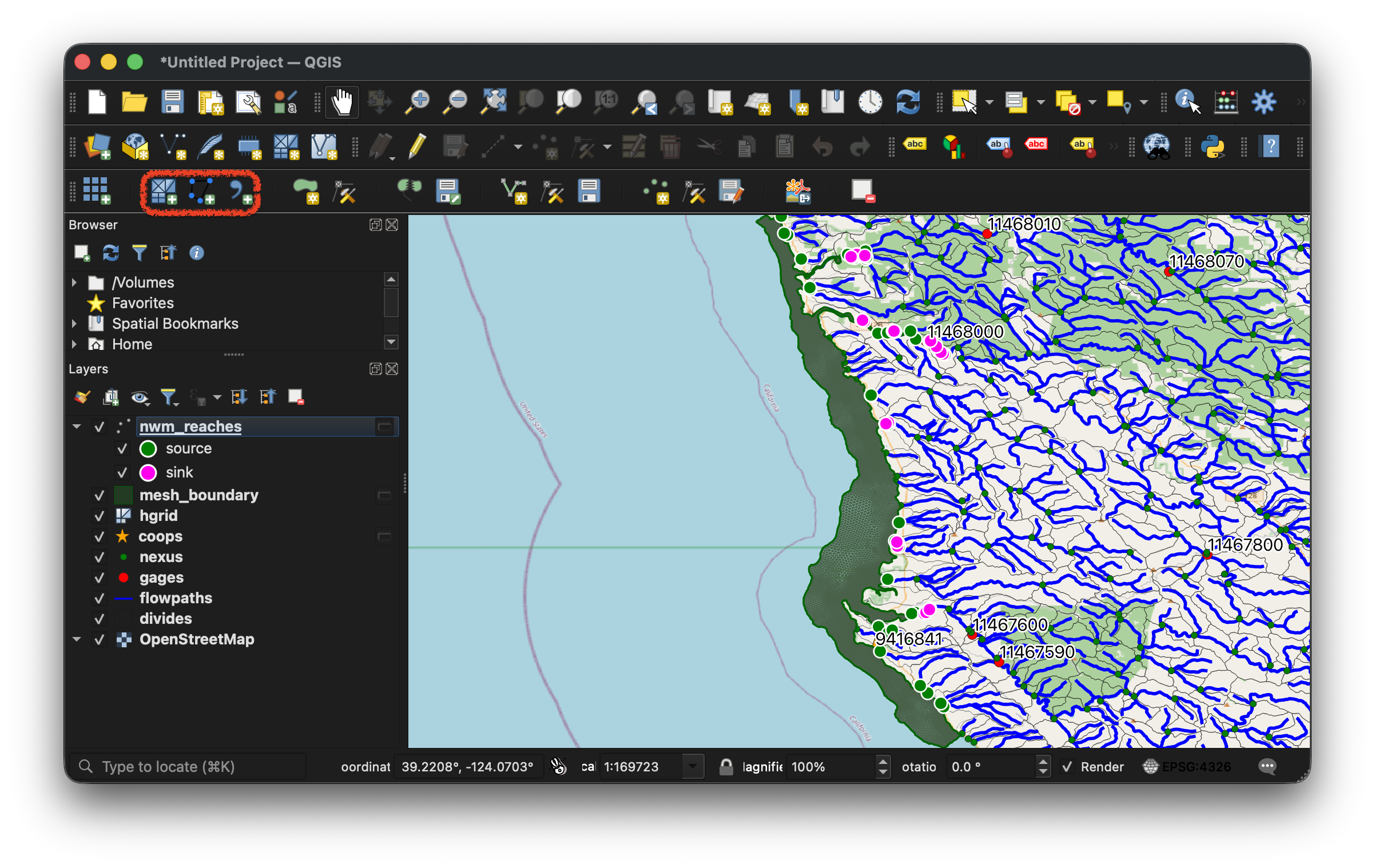Viewport: 1375px width, 868px height.
Task: Open the Deselect Features dropdown arrow
Action: click(x=1092, y=102)
